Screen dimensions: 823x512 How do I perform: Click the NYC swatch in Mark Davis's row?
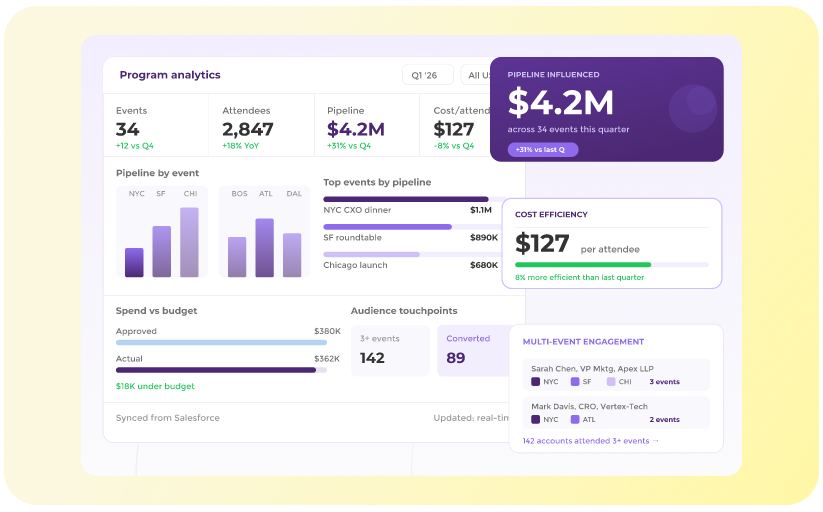pyautogui.click(x=535, y=420)
